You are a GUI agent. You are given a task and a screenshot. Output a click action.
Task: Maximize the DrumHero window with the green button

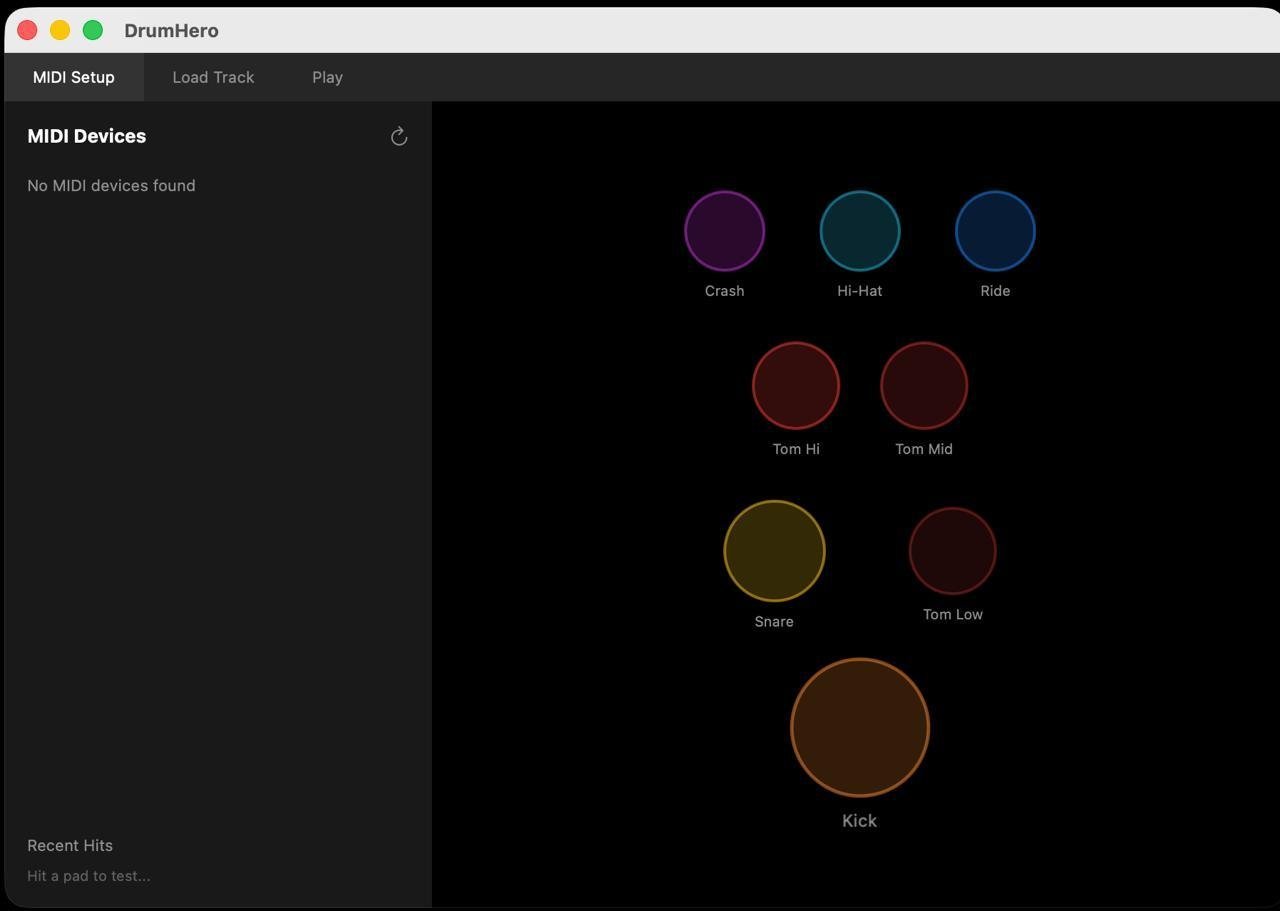pyautogui.click(x=93, y=30)
